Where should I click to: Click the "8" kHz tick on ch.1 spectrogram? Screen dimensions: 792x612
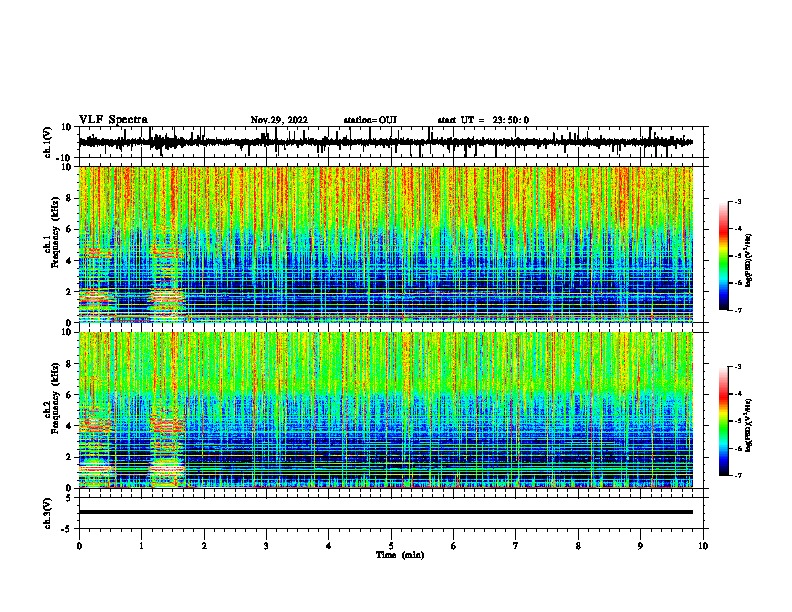(x=69, y=198)
